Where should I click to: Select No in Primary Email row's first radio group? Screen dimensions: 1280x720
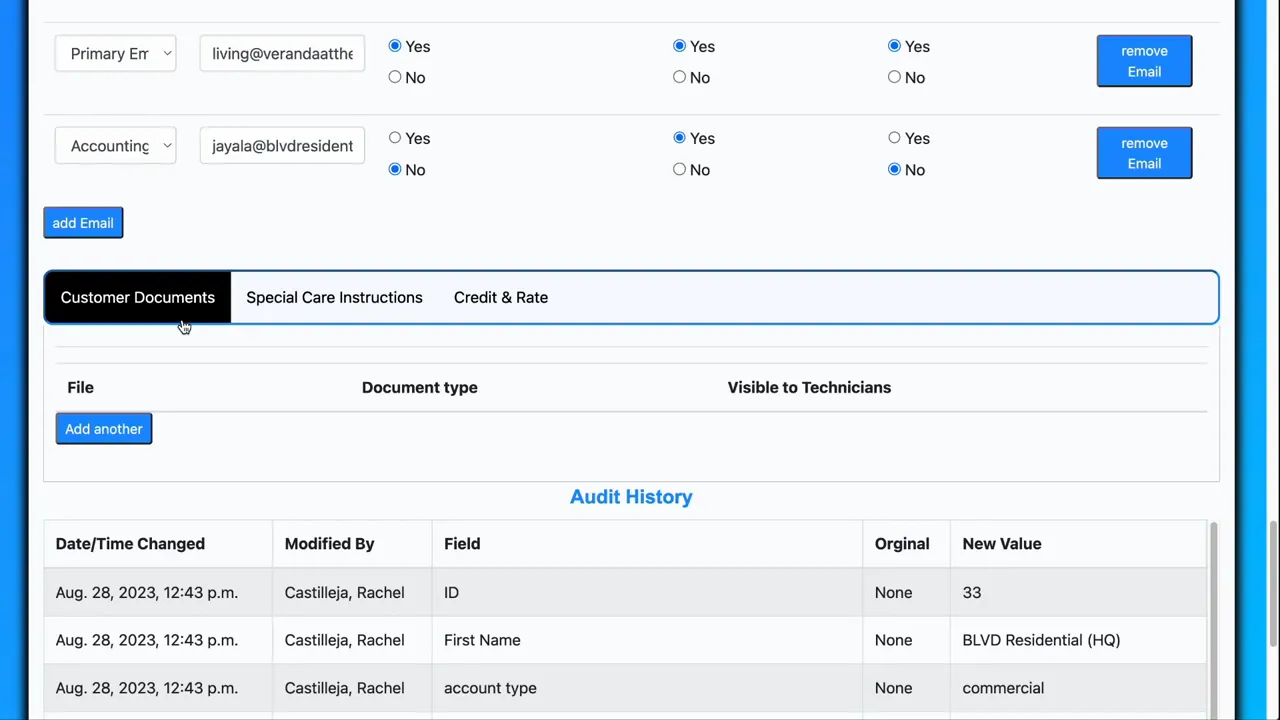coord(395,77)
